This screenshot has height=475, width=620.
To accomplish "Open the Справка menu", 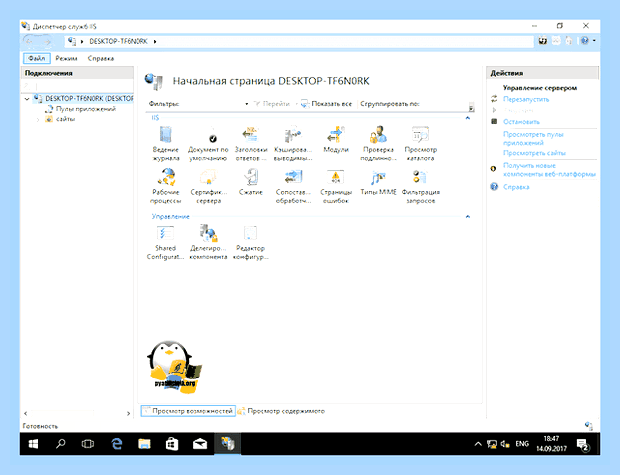I will coord(101,58).
